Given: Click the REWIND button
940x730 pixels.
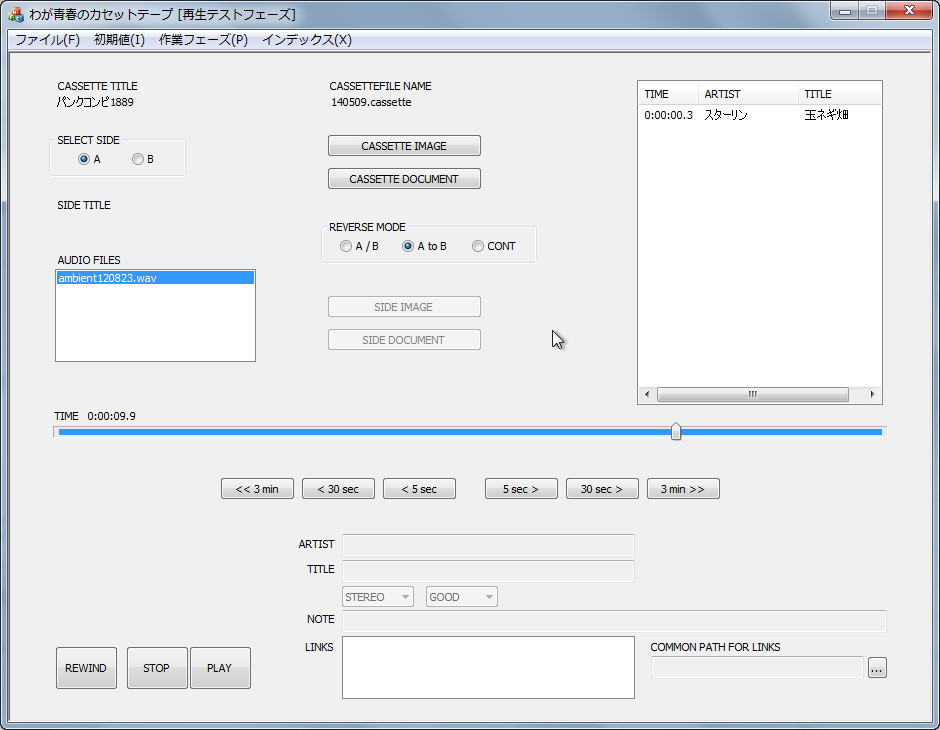Looking at the screenshot, I should tap(86, 668).
